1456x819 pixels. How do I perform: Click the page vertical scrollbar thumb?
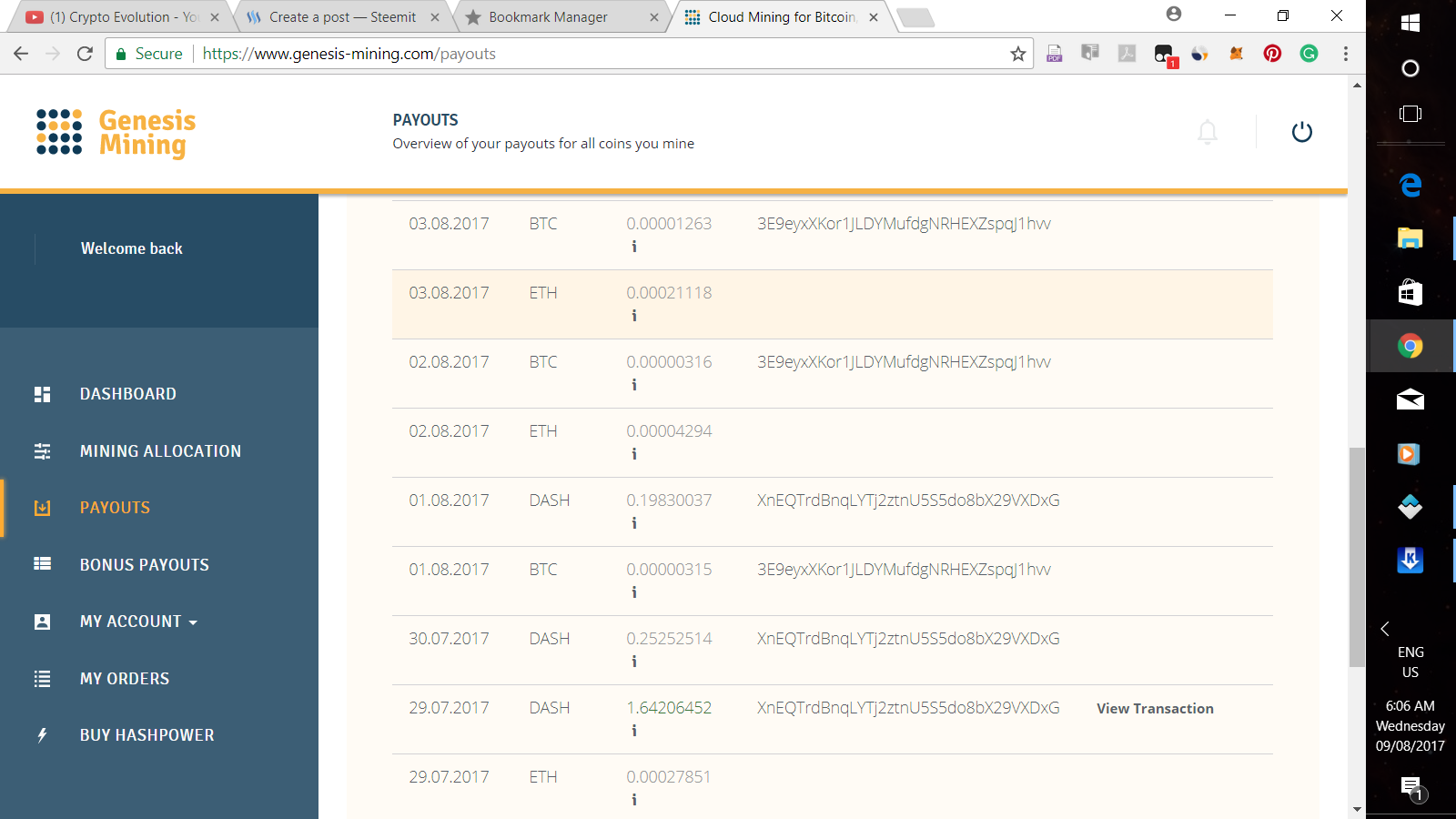(1357, 555)
